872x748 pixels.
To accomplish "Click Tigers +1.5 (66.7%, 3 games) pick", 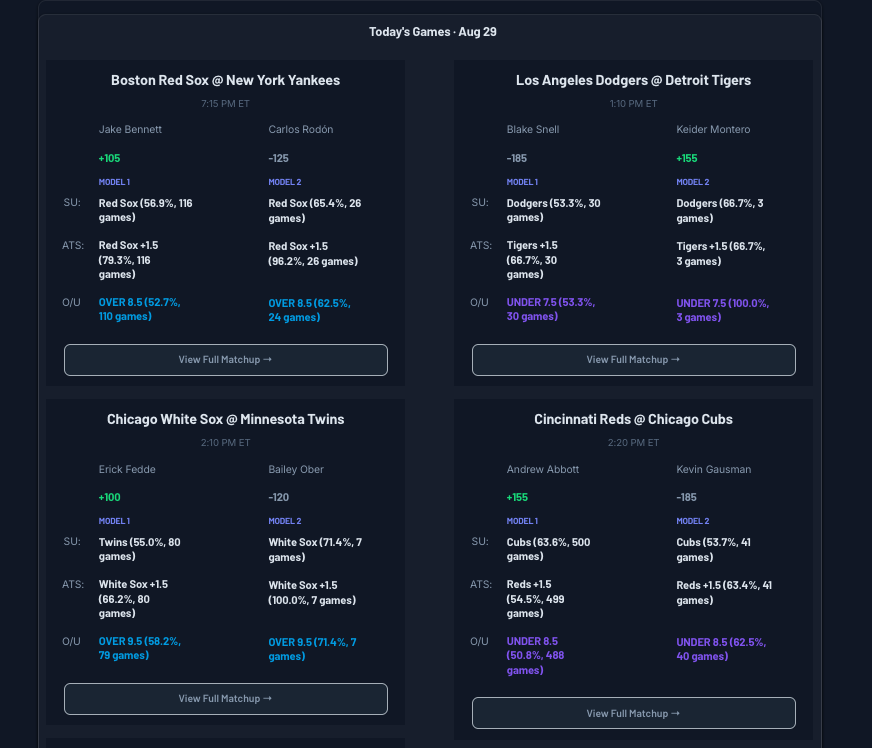I will (x=721, y=254).
